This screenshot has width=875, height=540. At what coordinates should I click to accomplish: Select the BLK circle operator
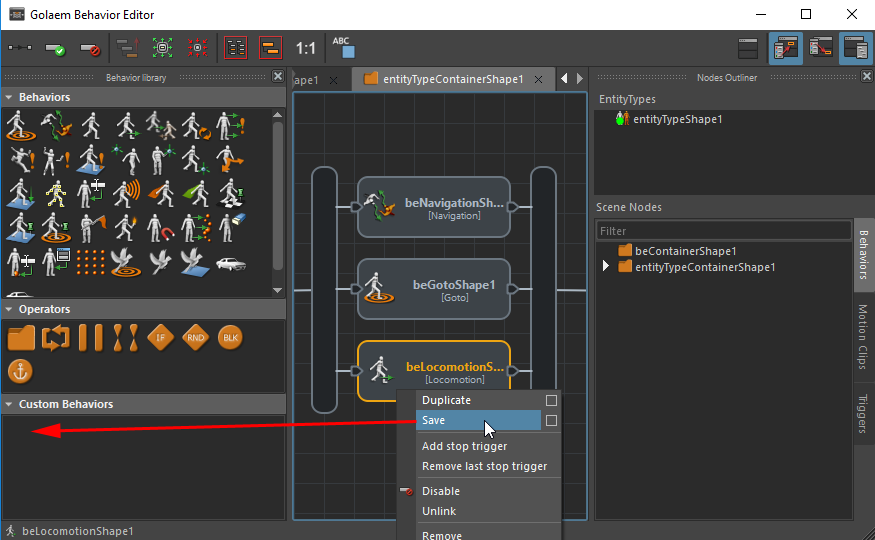point(230,338)
